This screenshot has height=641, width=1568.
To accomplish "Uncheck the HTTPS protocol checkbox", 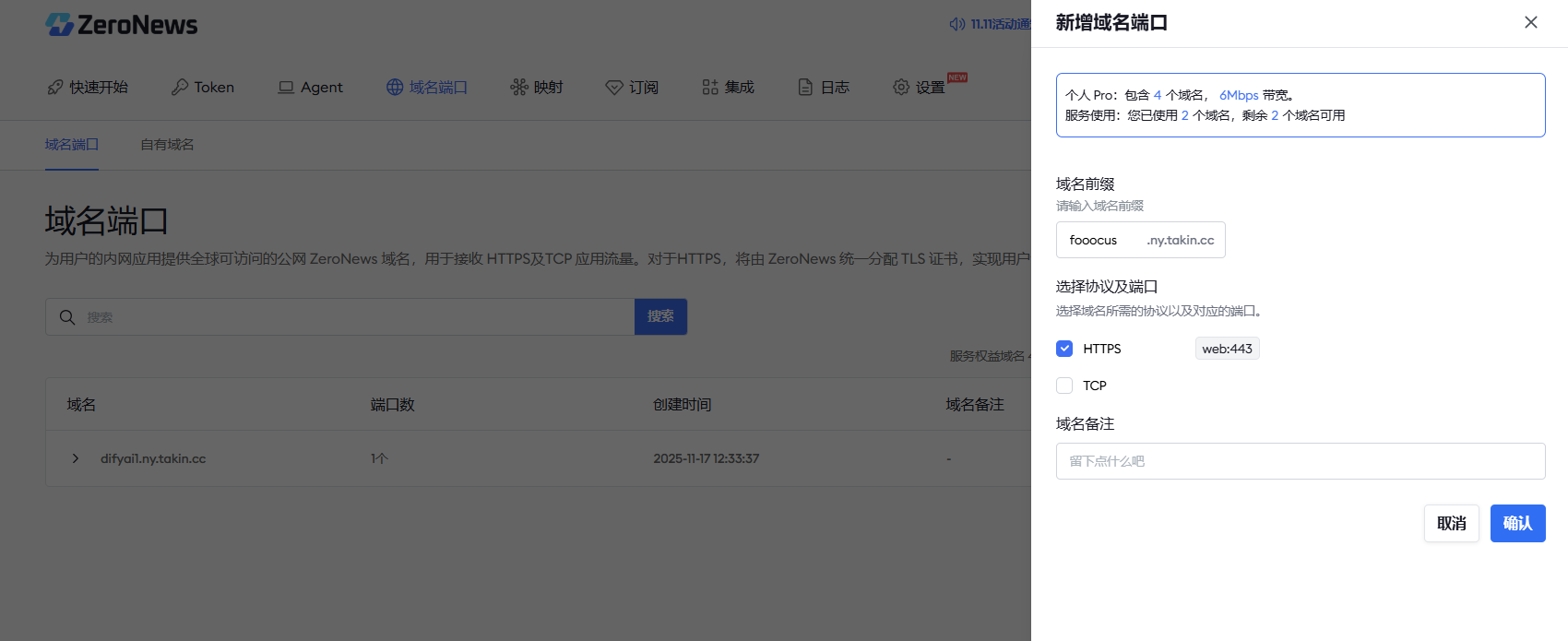I will [1064, 349].
